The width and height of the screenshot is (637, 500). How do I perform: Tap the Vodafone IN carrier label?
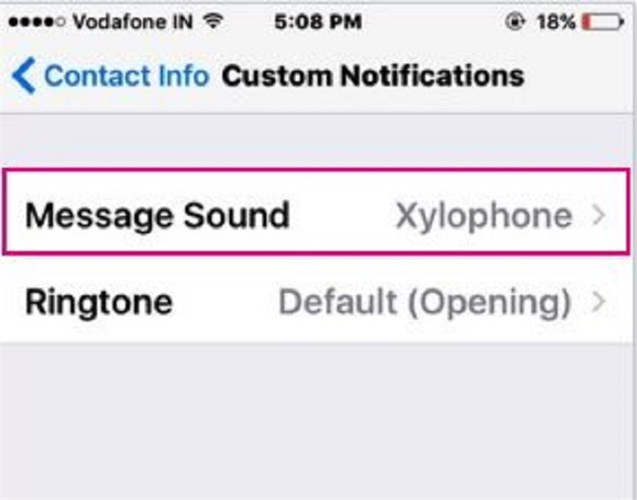(132, 22)
